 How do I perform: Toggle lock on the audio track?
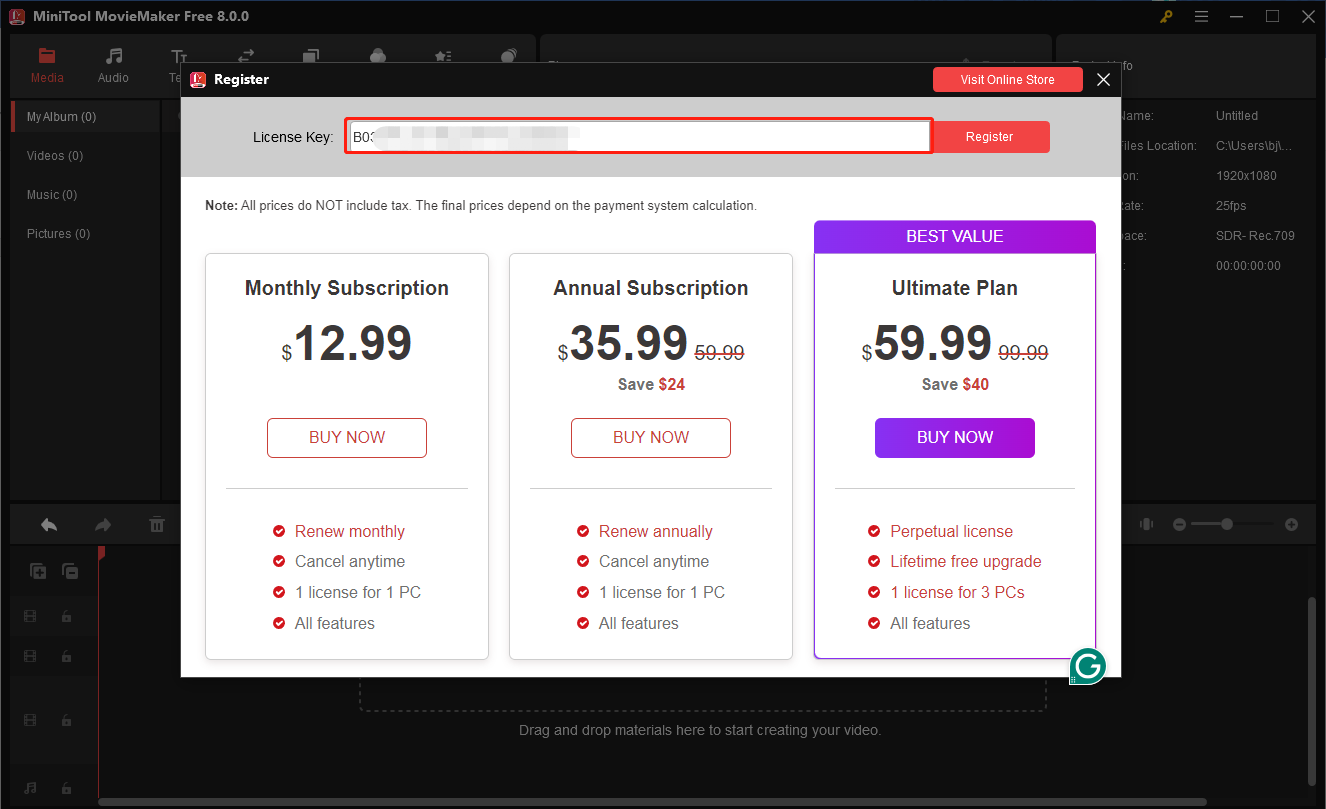[x=66, y=788]
